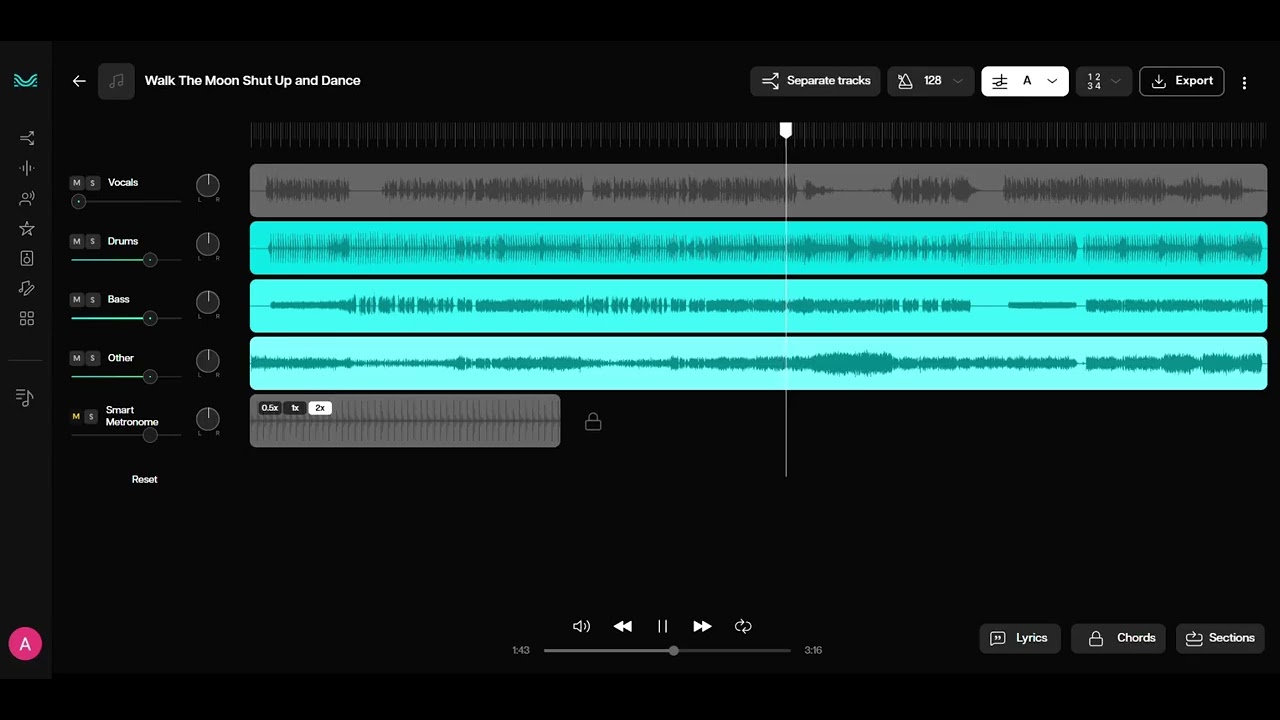This screenshot has height=720, width=1280.
Task: Click the Drums volume slider handle
Action: click(150, 260)
